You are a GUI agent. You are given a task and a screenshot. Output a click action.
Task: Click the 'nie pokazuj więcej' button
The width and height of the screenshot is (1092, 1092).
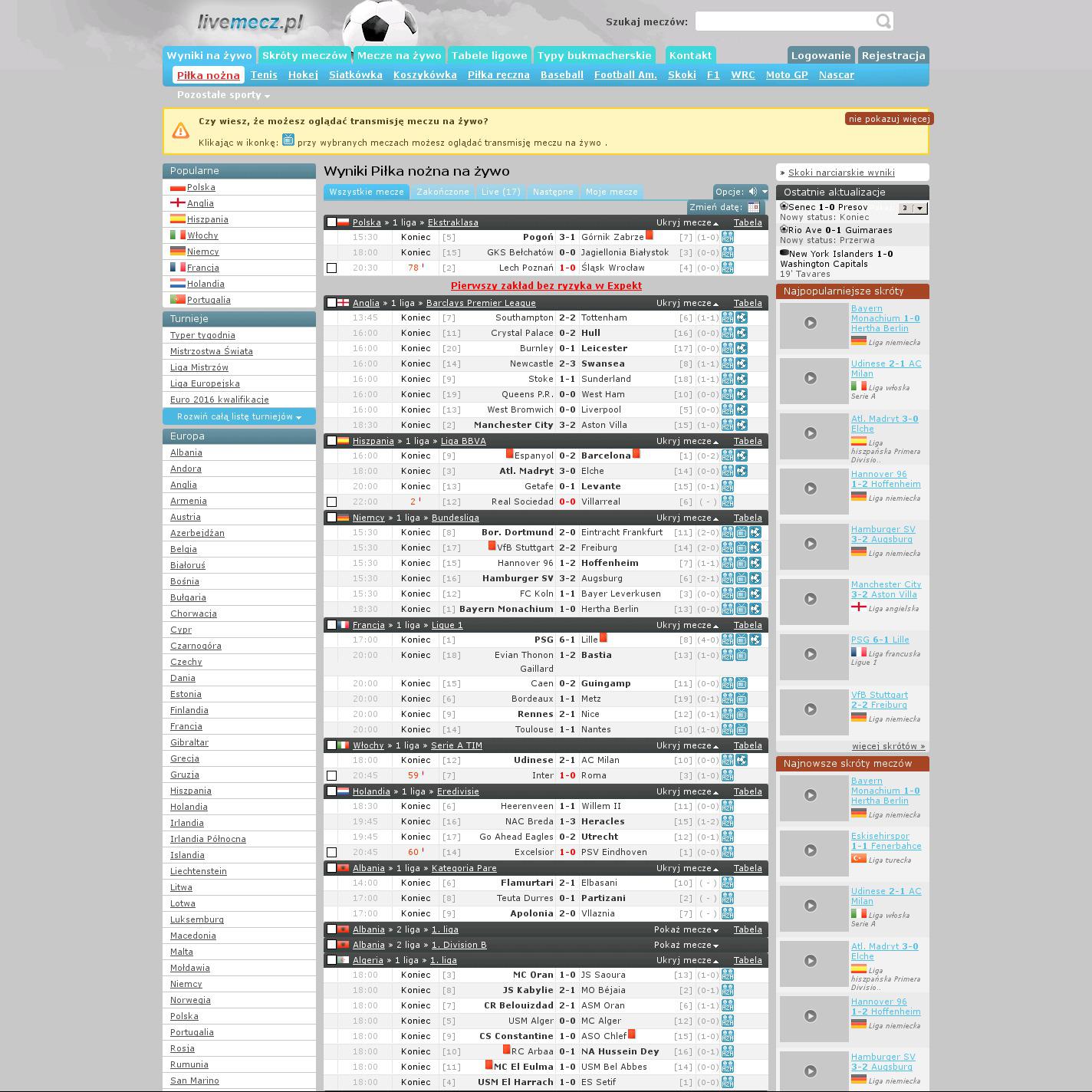[x=889, y=119]
